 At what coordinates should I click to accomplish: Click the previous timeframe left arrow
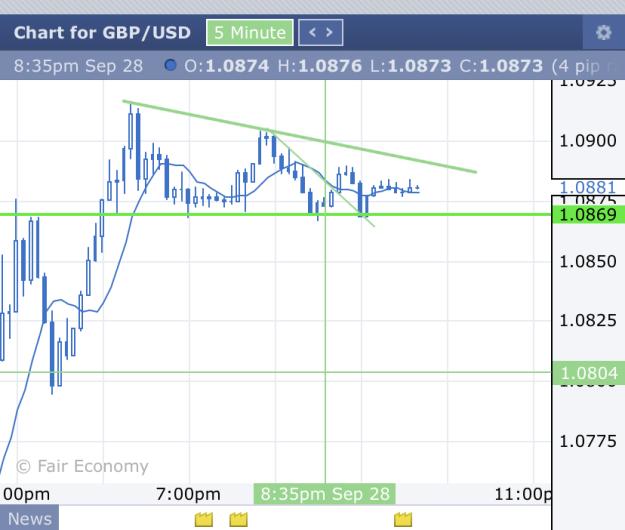312,32
